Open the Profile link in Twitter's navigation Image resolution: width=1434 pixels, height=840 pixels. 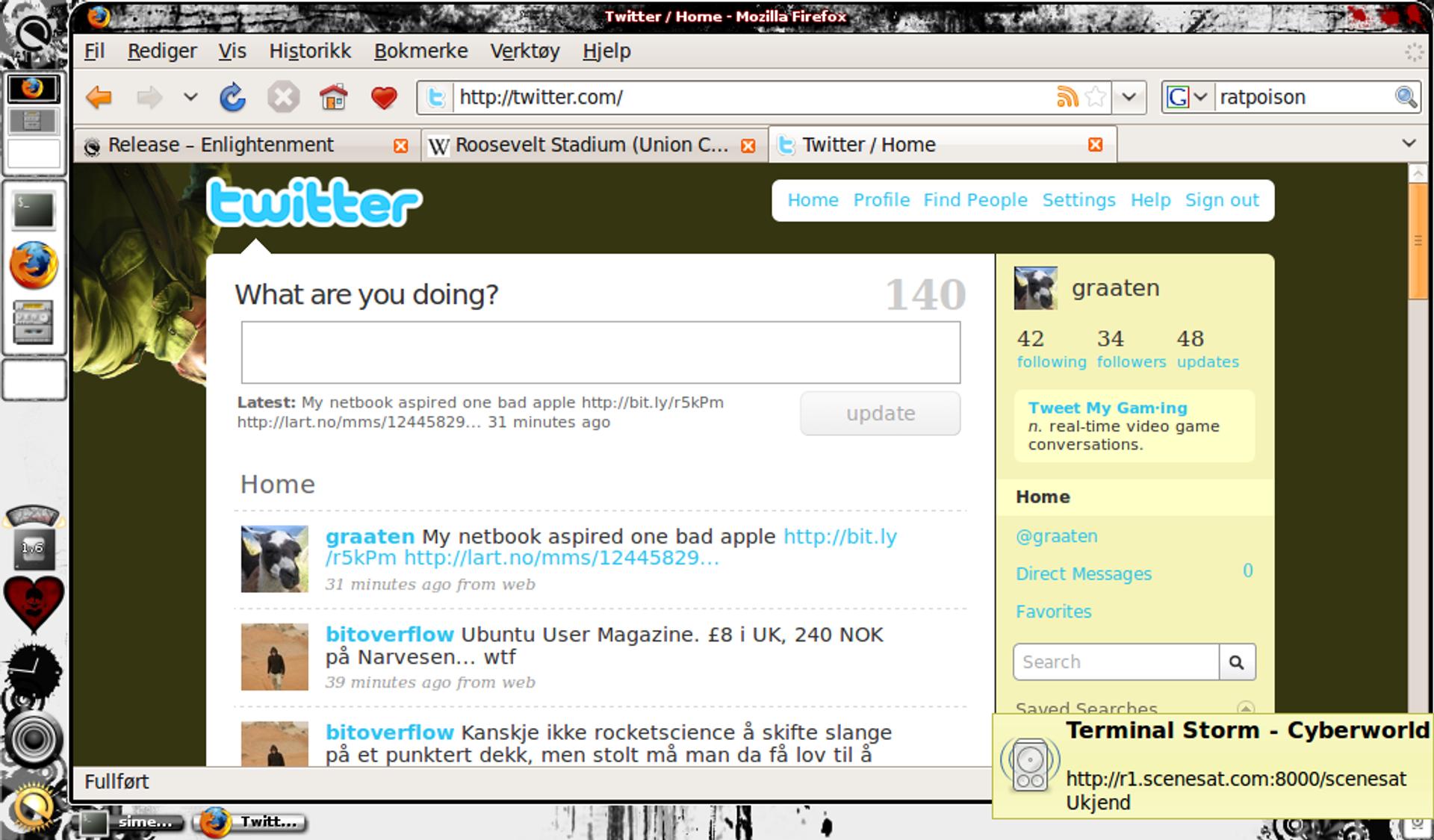[x=881, y=200]
